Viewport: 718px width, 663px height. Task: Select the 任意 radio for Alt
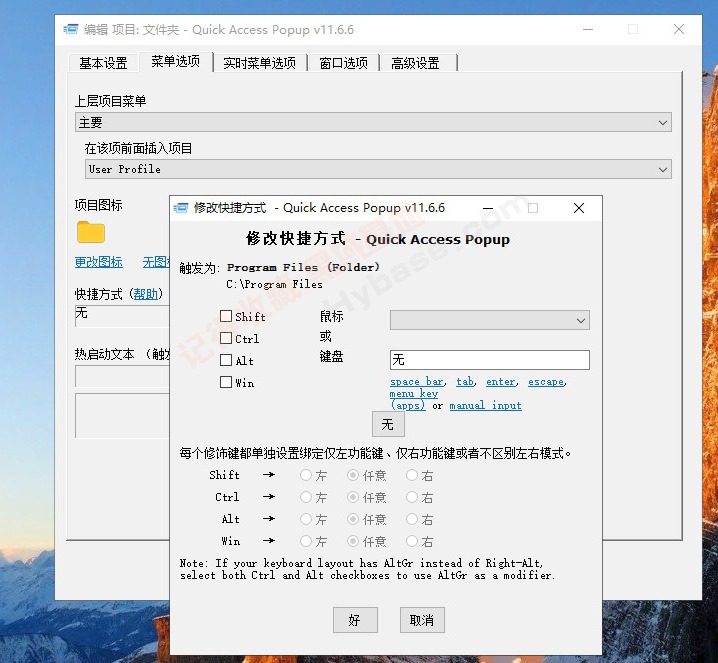click(353, 519)
